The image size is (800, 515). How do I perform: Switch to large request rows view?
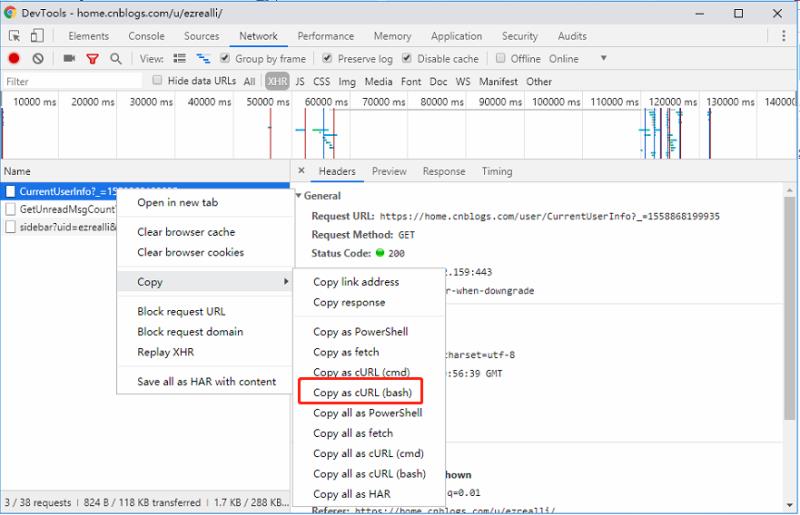click(180, 59)
